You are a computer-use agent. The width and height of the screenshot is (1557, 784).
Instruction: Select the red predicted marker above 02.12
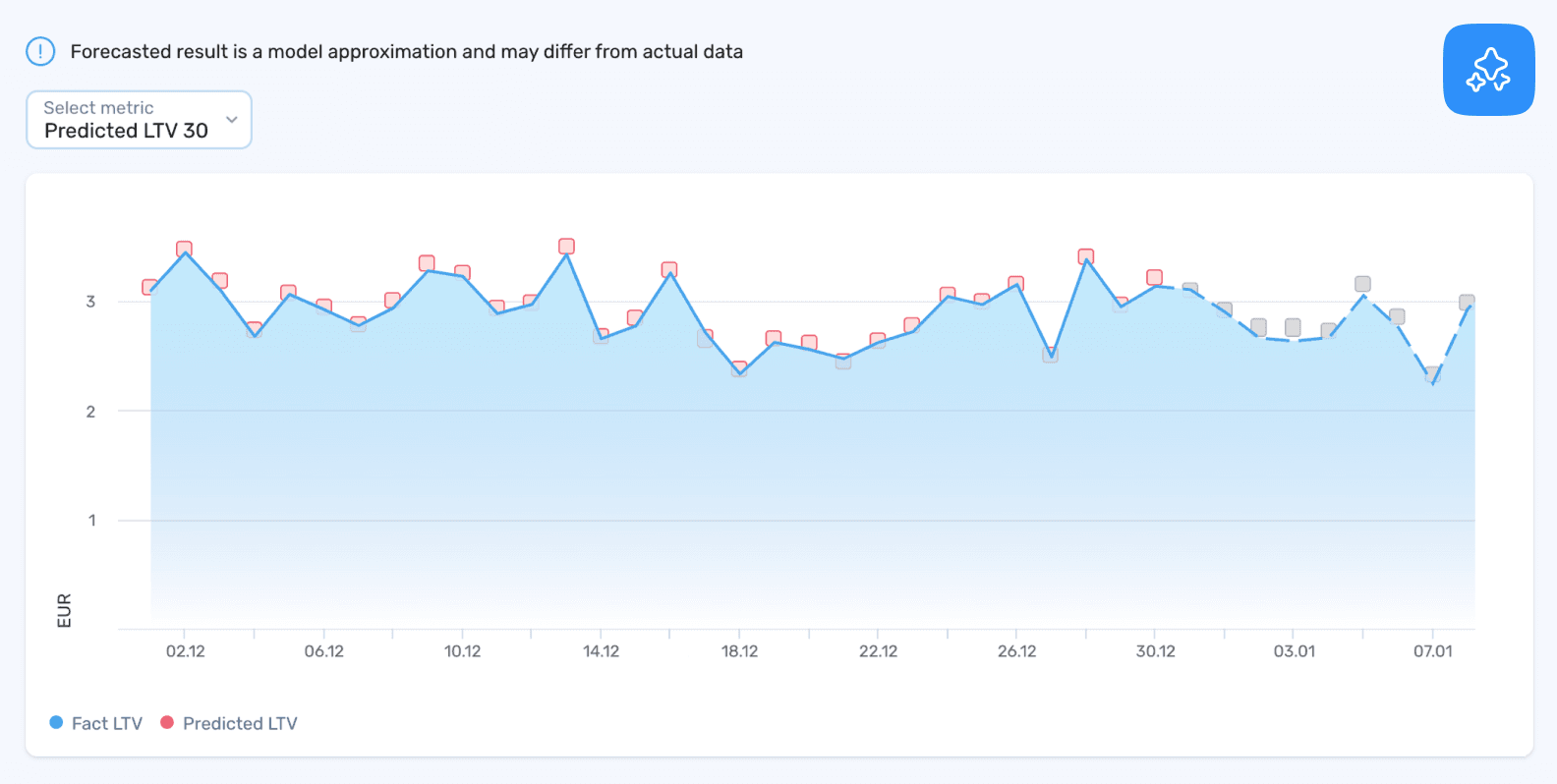184,247
